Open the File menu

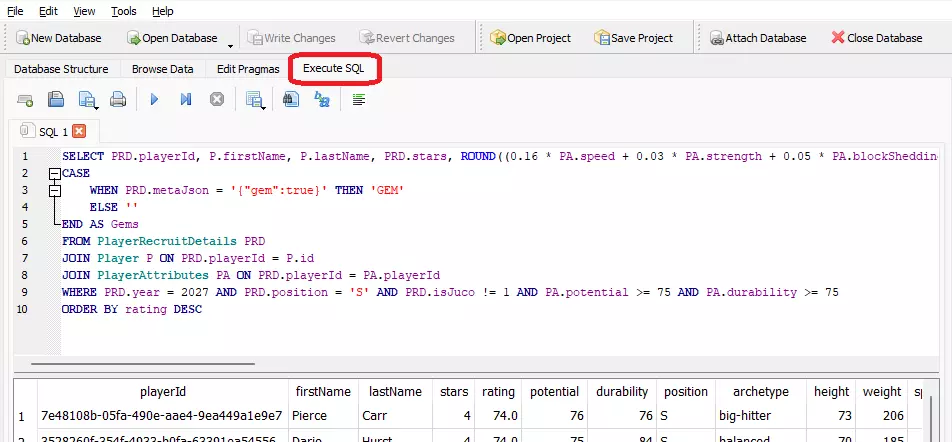(15, 11)
